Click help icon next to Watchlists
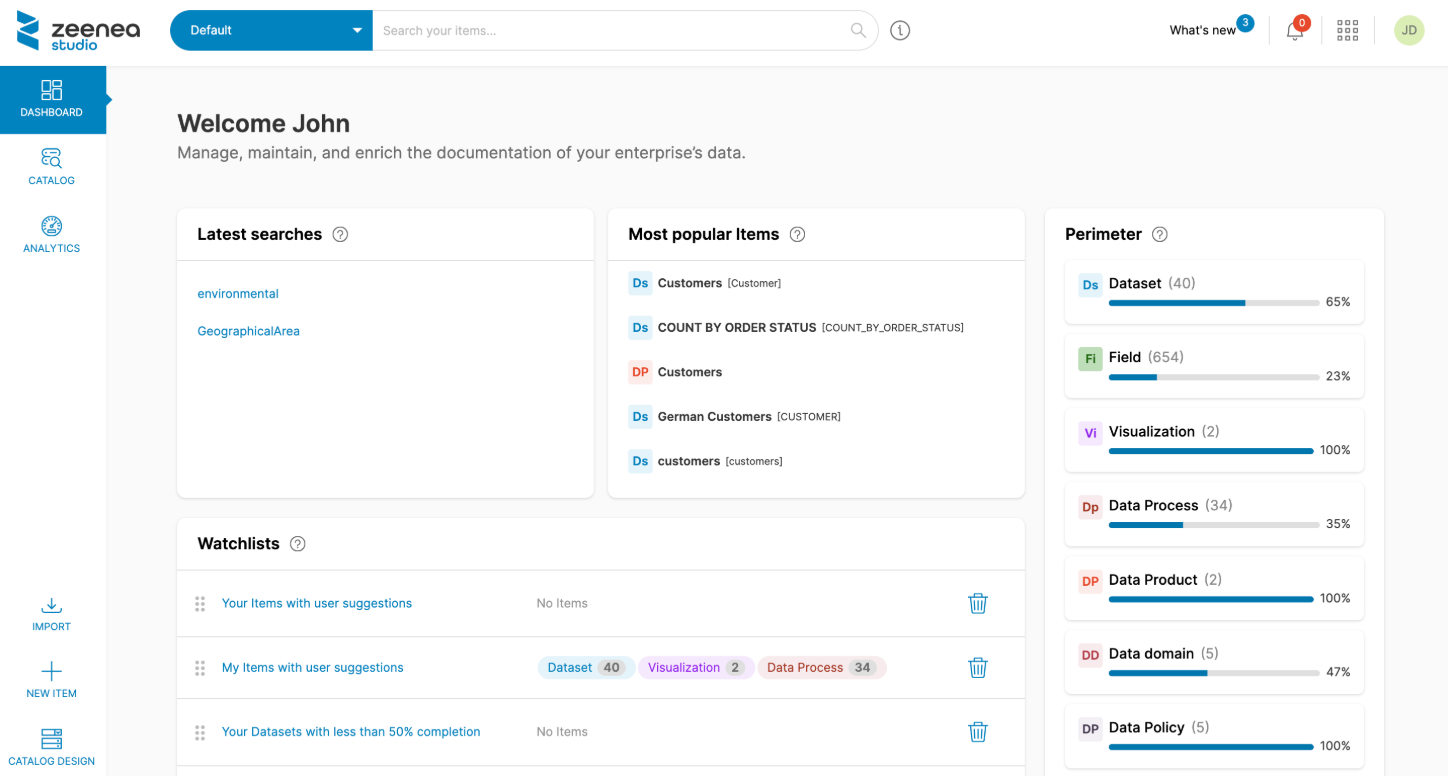Image resolution: width=1448 pixels, height=776 pixels. [x=297, y=544]
